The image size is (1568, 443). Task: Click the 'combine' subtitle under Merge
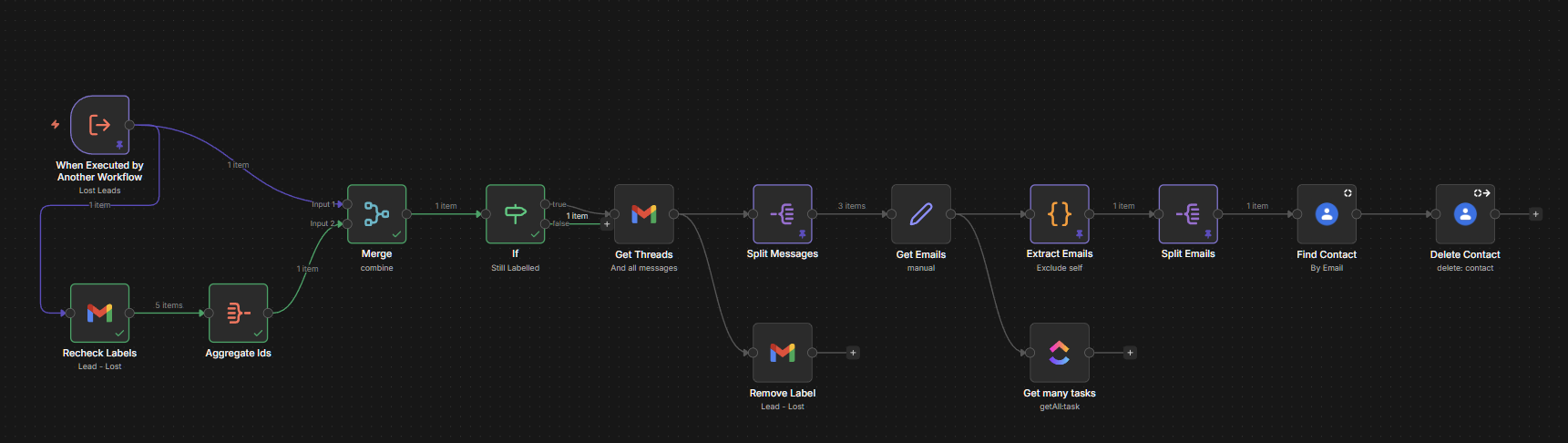(x=377, y=268)
